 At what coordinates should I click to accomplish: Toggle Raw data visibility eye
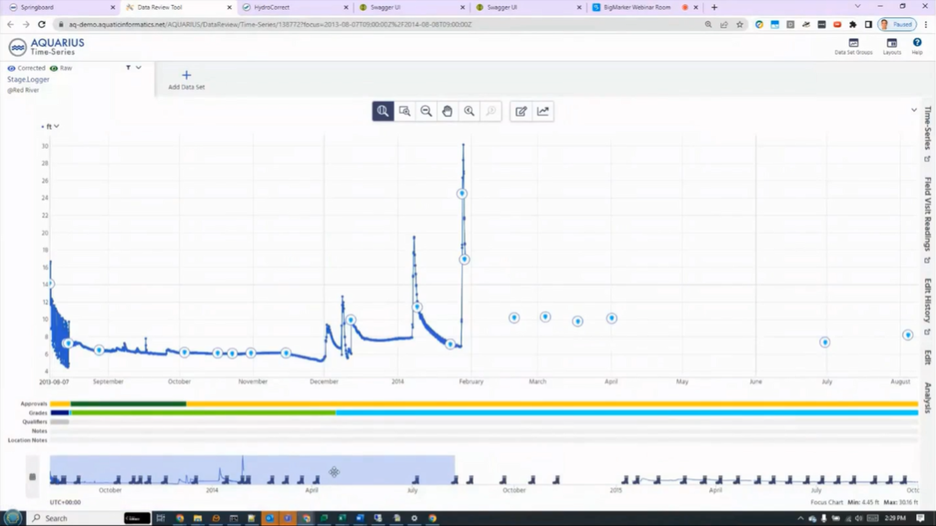tap(54, 68)
